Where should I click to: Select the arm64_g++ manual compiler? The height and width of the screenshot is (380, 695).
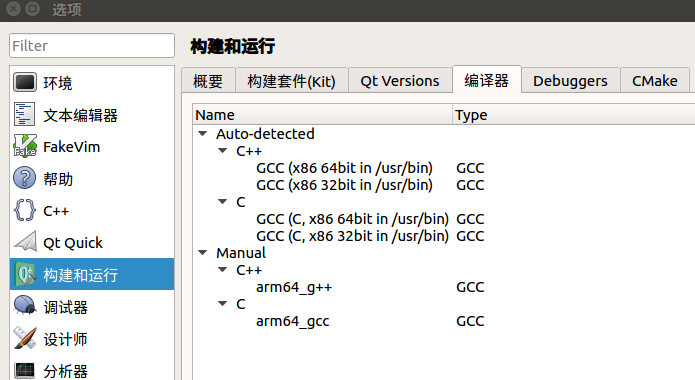pos(294,287)
